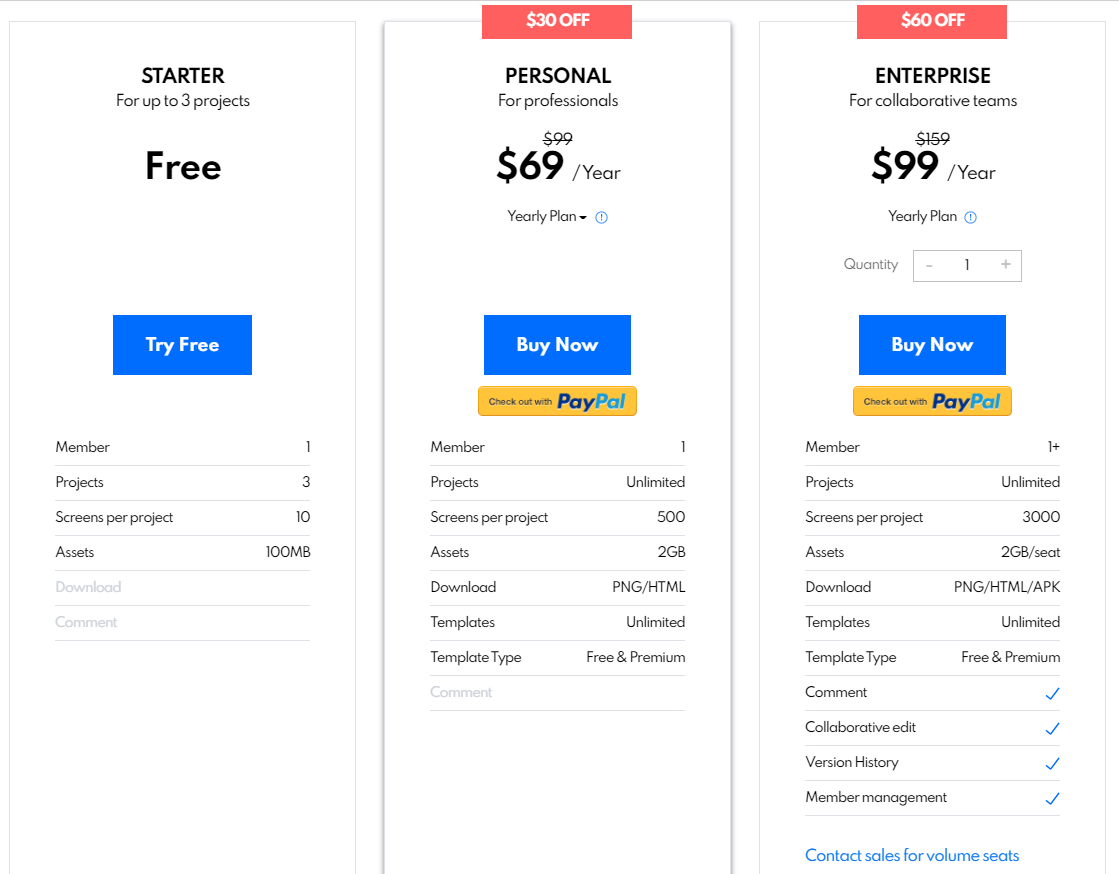Click the $30 OFF banner above Personal plan
Screen dimensions: 1119x874
tap(557, 21)
